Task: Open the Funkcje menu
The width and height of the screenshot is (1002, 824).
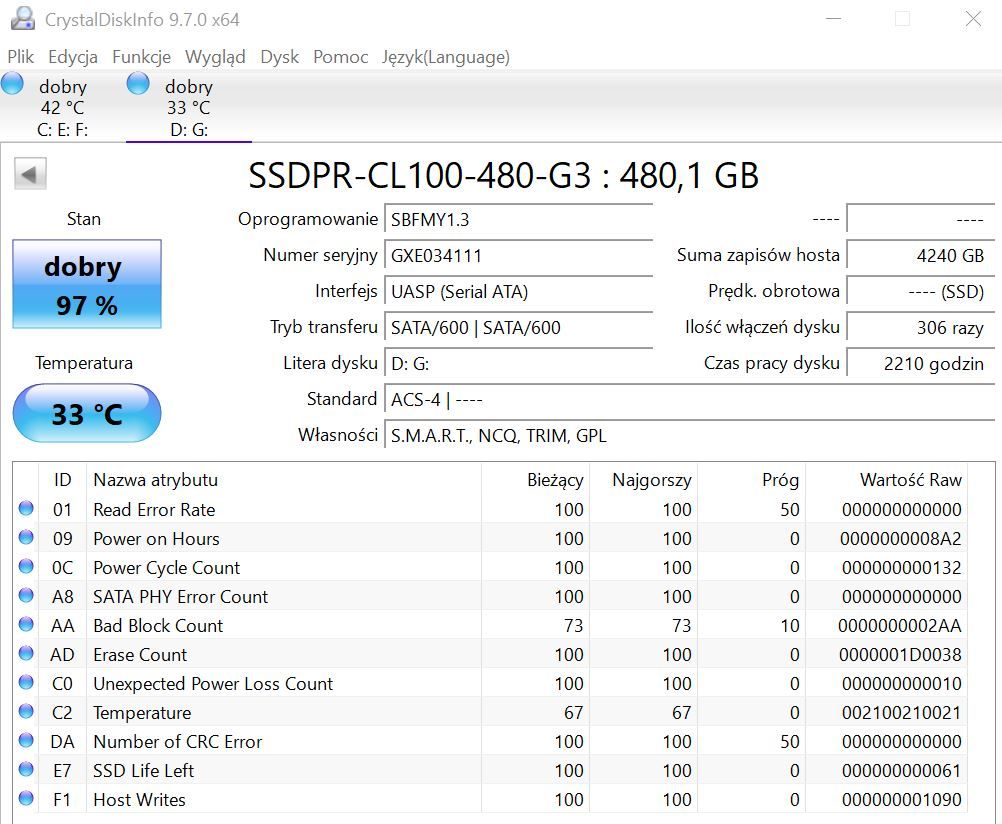Action: [x=141, y=57]
